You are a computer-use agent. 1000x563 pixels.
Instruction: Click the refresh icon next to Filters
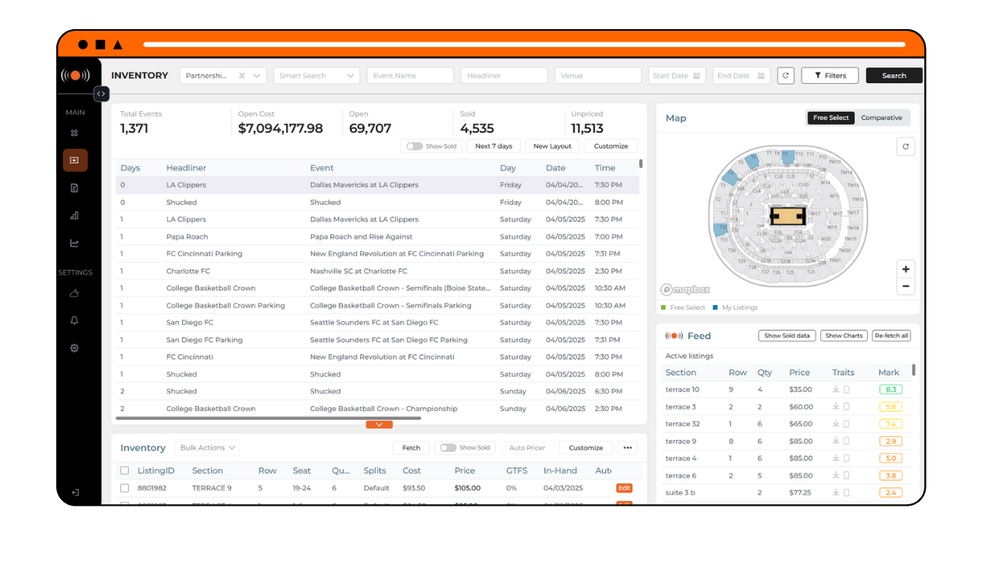786,75
